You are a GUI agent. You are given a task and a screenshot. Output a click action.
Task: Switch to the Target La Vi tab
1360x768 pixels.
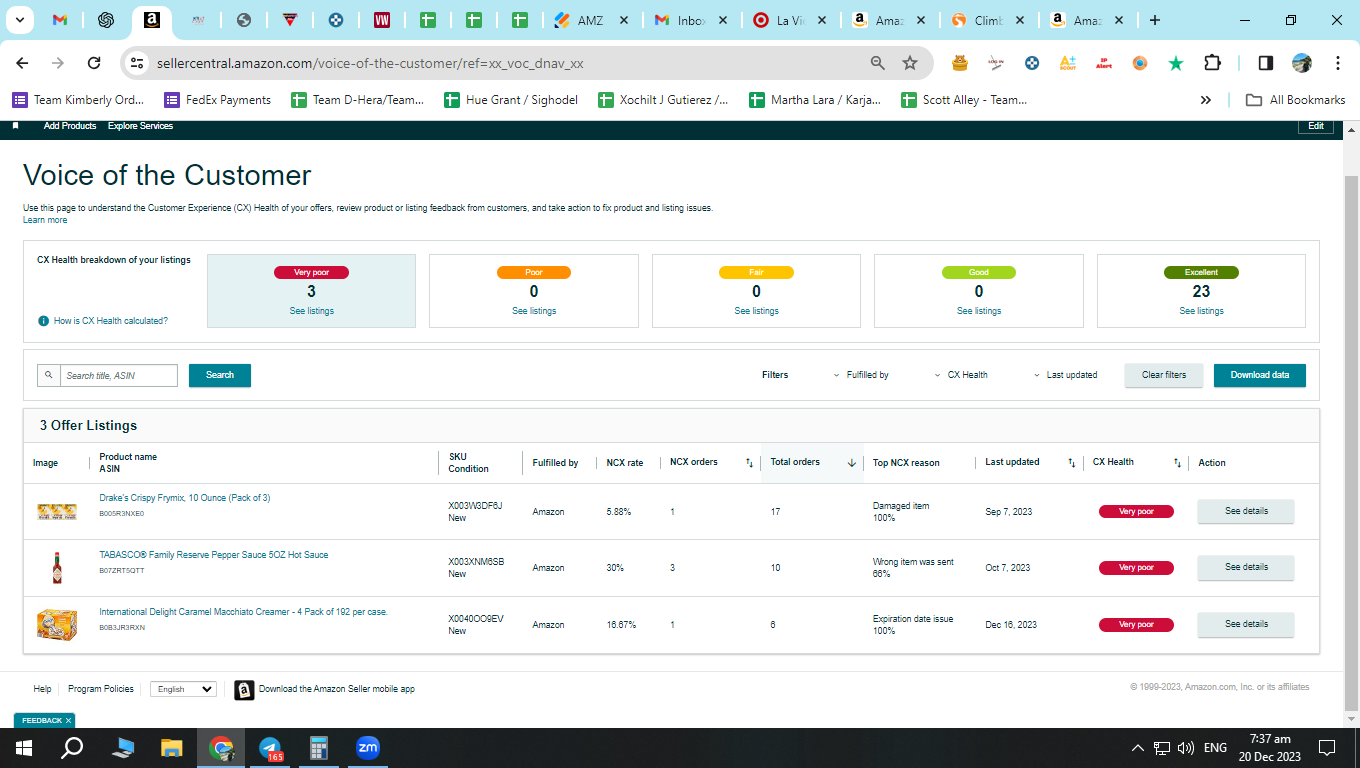pyautogui.click(x=790, y=20)
